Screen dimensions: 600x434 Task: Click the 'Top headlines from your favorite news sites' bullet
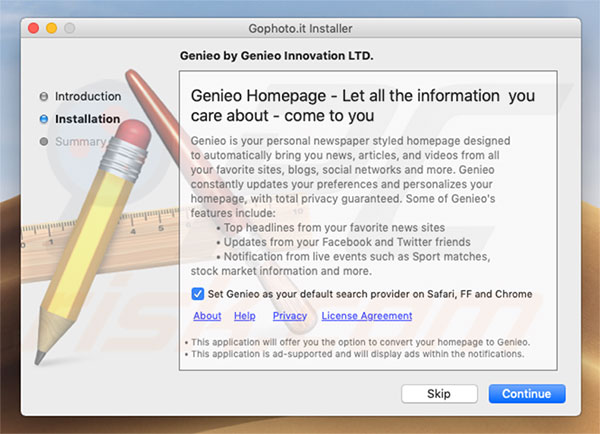point(331,228)
